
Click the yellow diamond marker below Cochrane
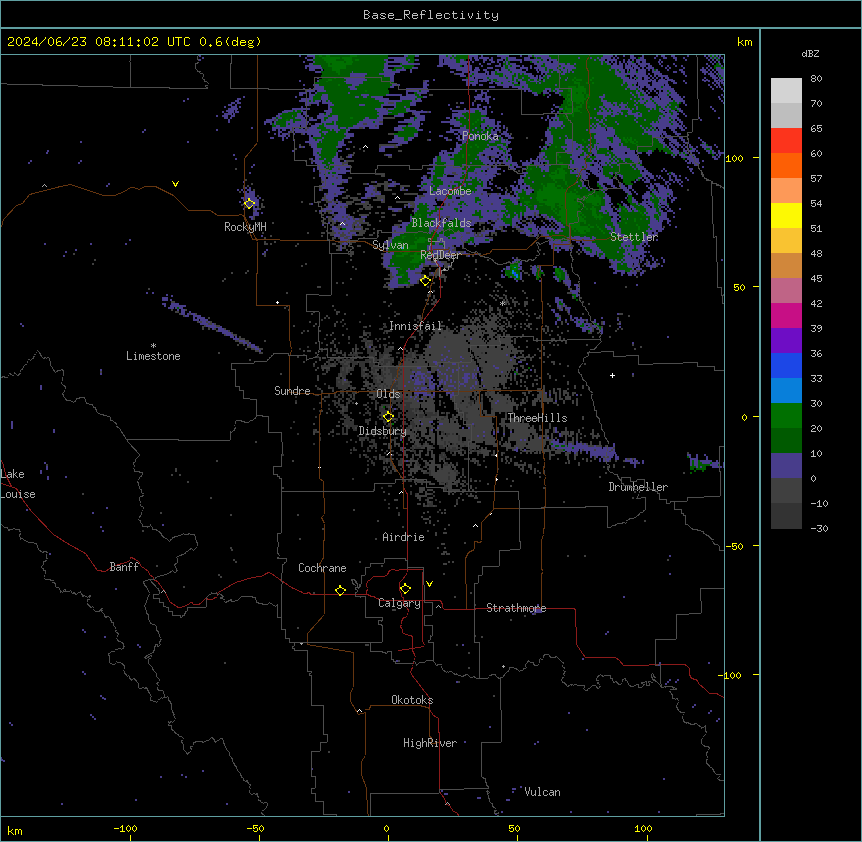click(x=340, y=590)
